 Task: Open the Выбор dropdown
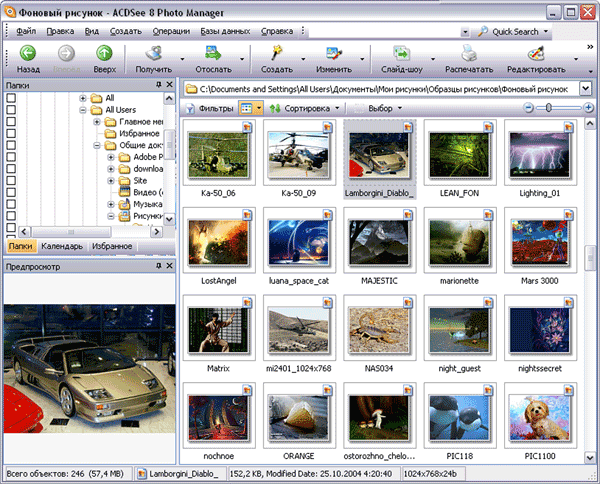coord(383,109)
